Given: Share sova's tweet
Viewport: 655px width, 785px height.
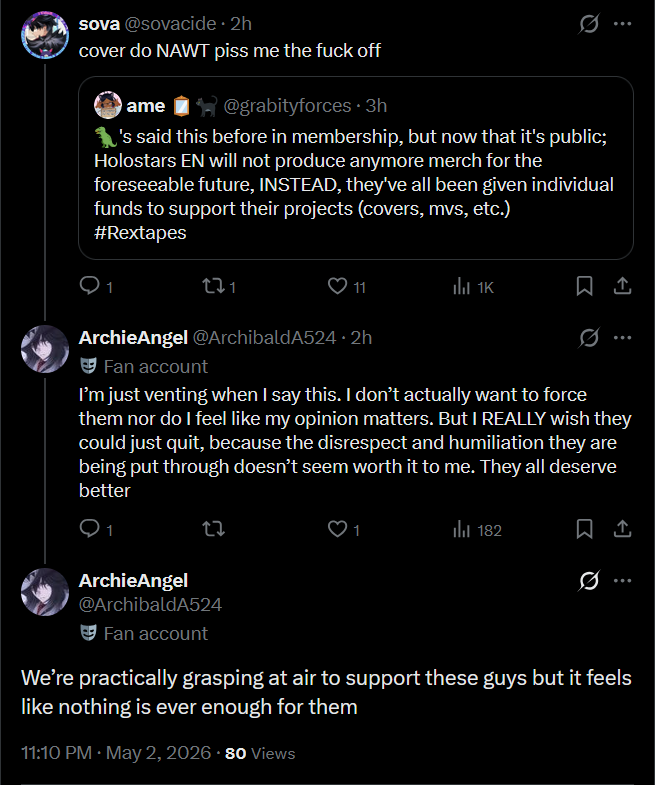Looking at the screenshot, I should coord(622,286).
